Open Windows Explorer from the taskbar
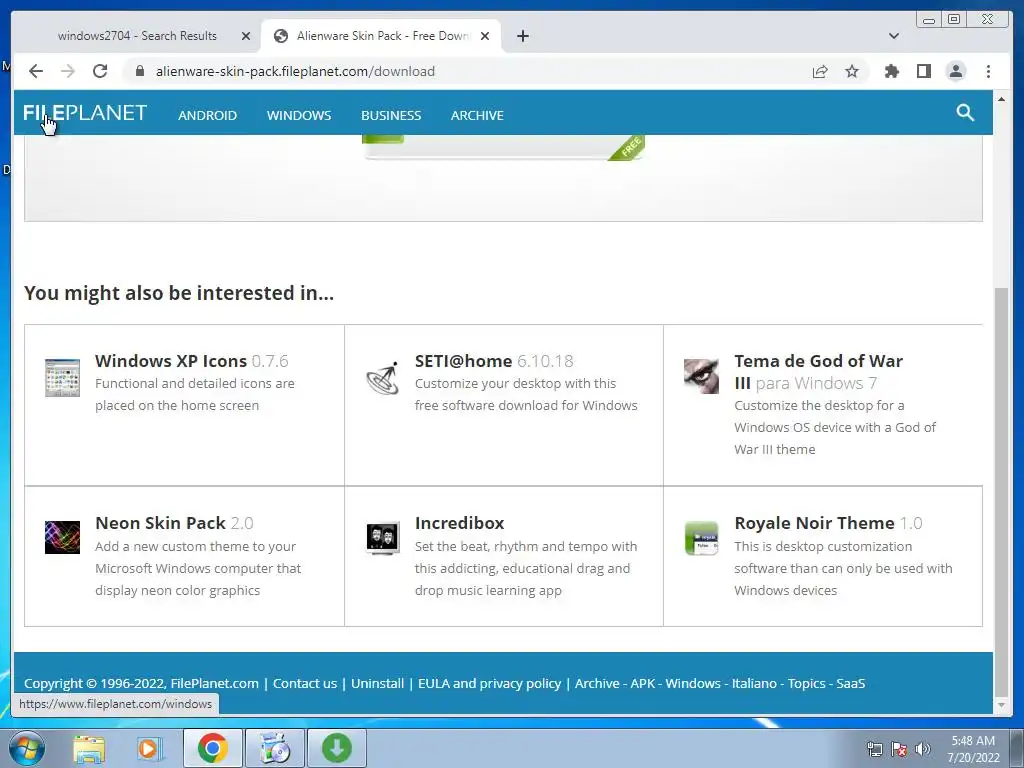Screen dimensions: 1024x768 (x=89, y=748)
